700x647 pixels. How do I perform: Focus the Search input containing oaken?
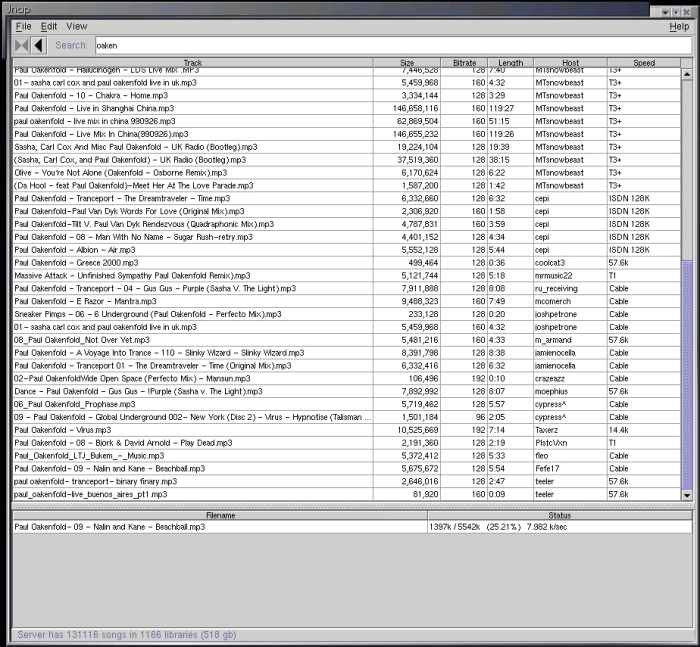point(393,46)
